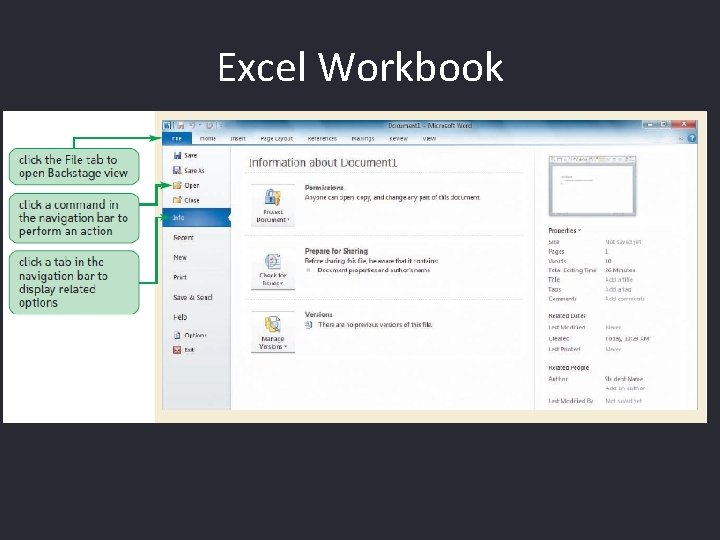Open the Undo history dropdown arrow
This screenshot has height=540, width=720.
tap(200, 125)
